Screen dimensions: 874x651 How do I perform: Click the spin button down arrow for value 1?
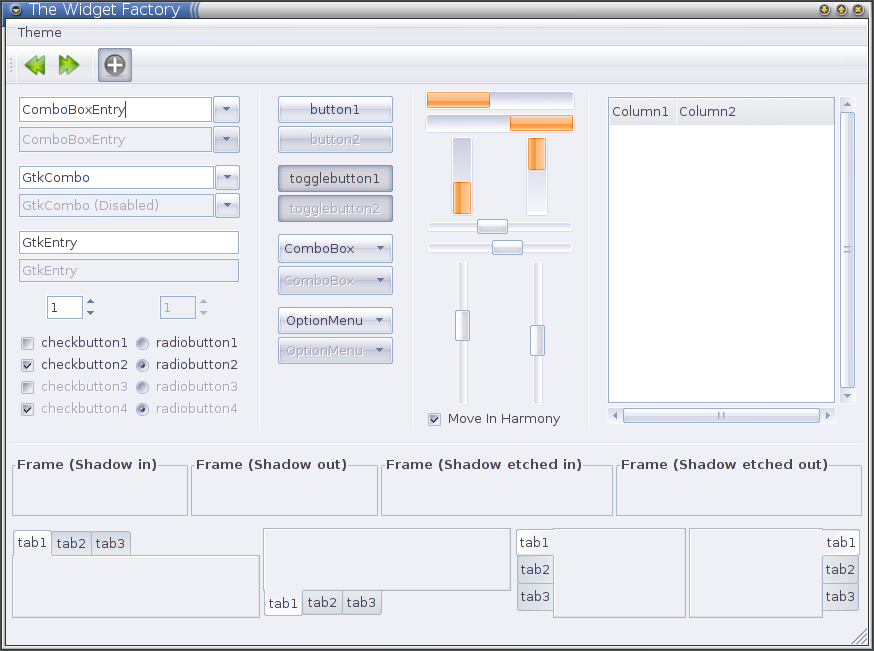point(90,313)
